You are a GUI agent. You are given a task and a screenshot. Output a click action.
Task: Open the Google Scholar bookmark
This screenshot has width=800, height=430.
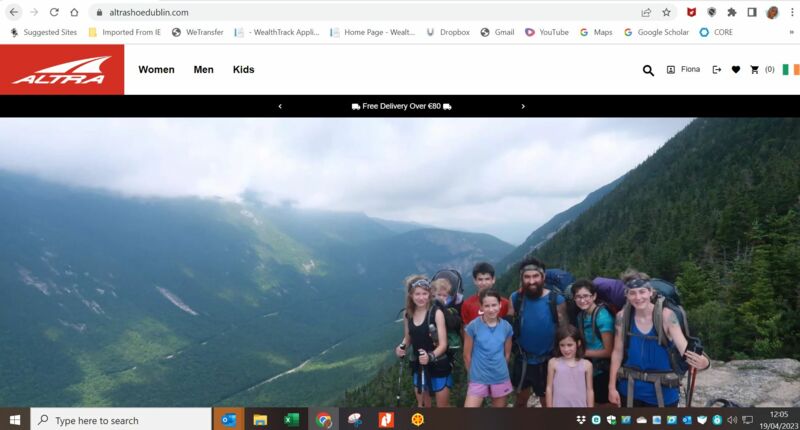tap(656, 32)
